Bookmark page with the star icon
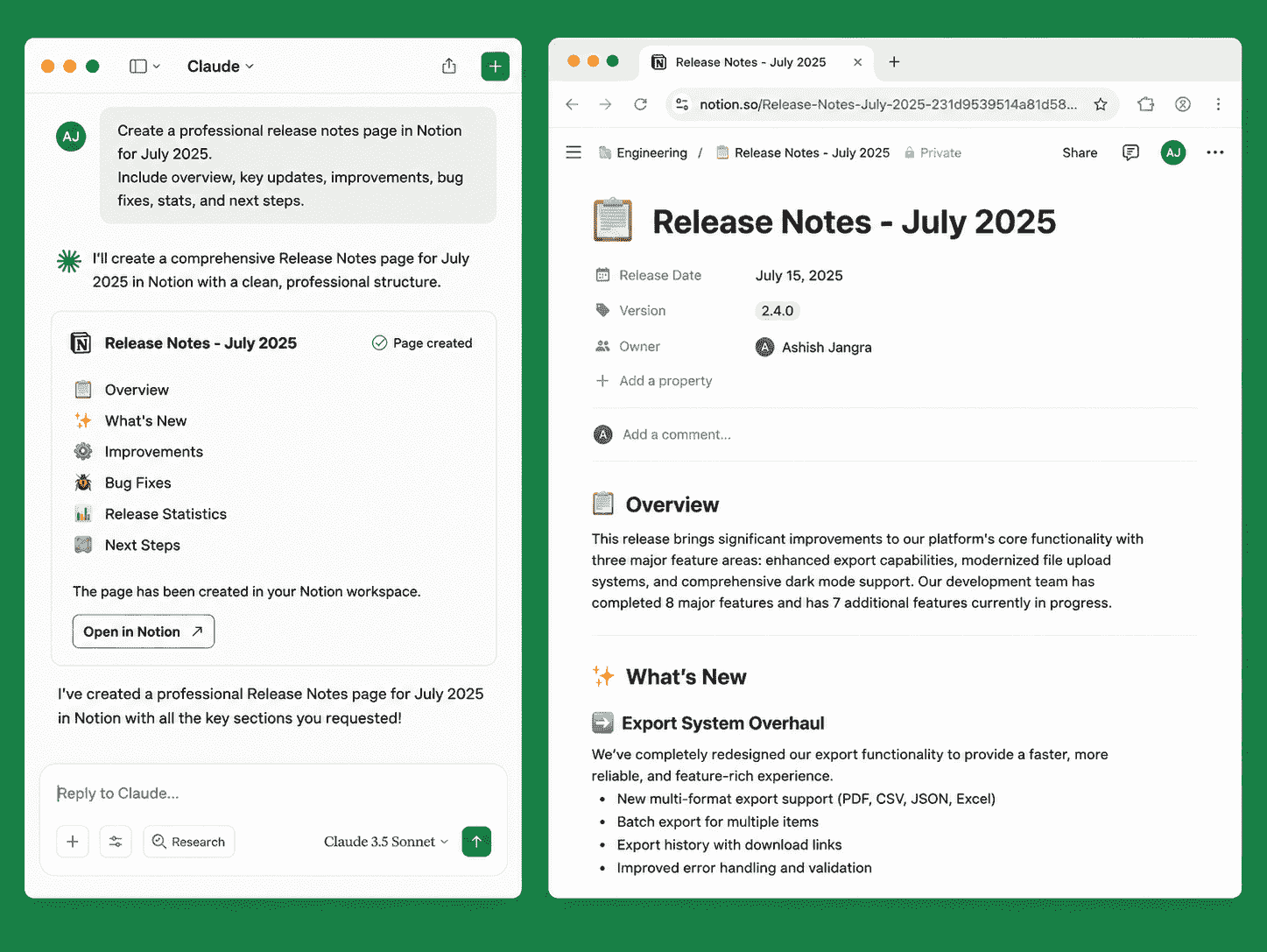This screenshot has width=1267, height=952. [x=1101, y=104]
